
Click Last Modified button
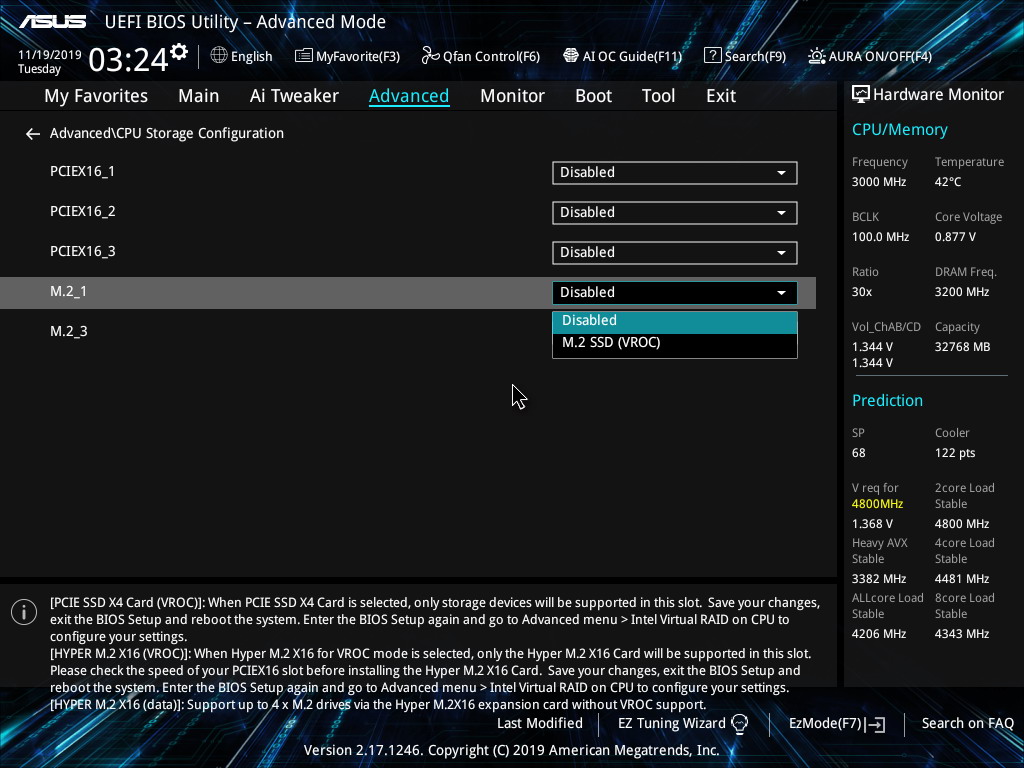click(x=539, y=724)
